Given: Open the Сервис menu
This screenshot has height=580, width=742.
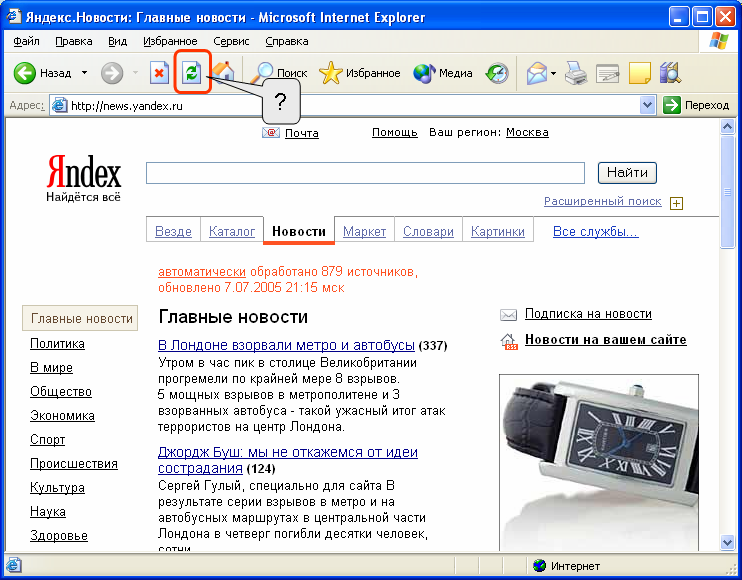Looking at the screenshot, I should click(231, 41).
